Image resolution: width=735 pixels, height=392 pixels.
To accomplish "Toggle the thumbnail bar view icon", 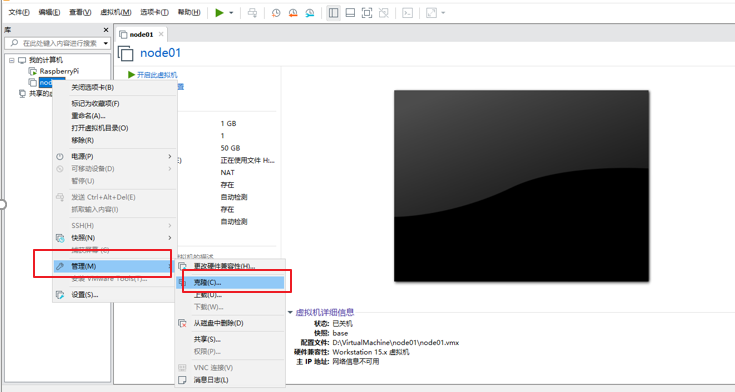I will 350,13.
